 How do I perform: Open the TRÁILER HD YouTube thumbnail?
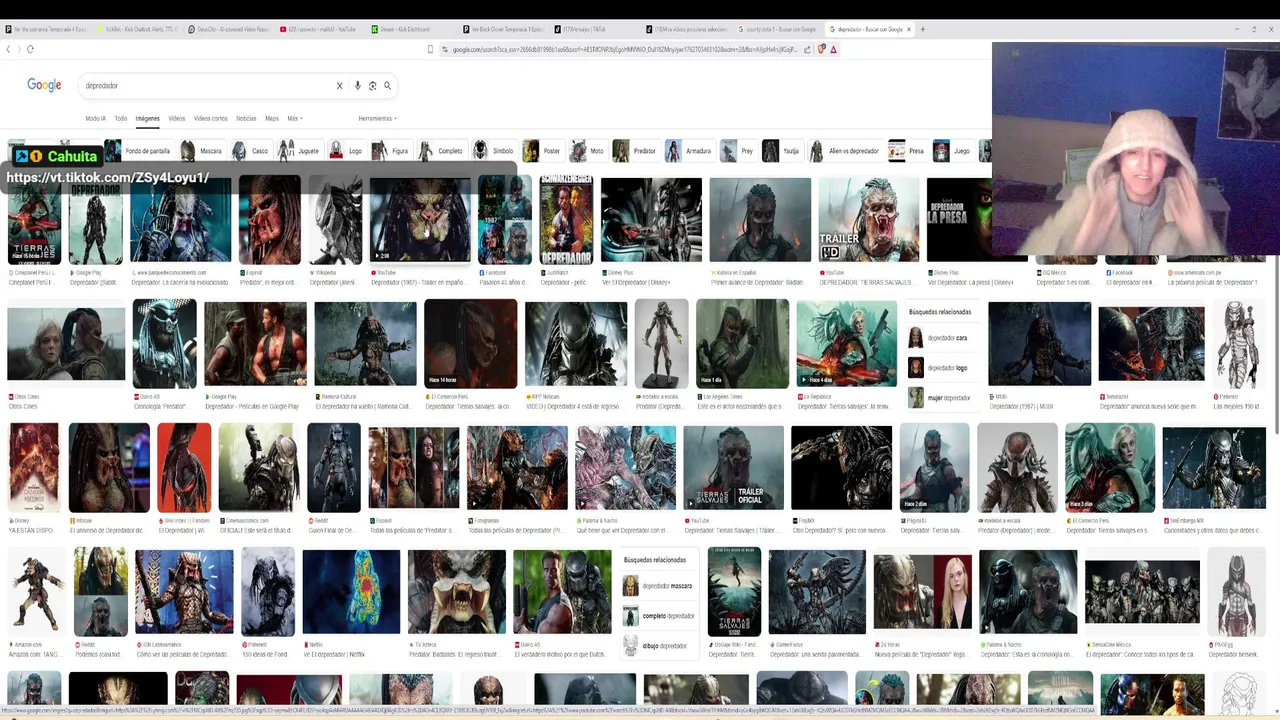click(868, 220)
